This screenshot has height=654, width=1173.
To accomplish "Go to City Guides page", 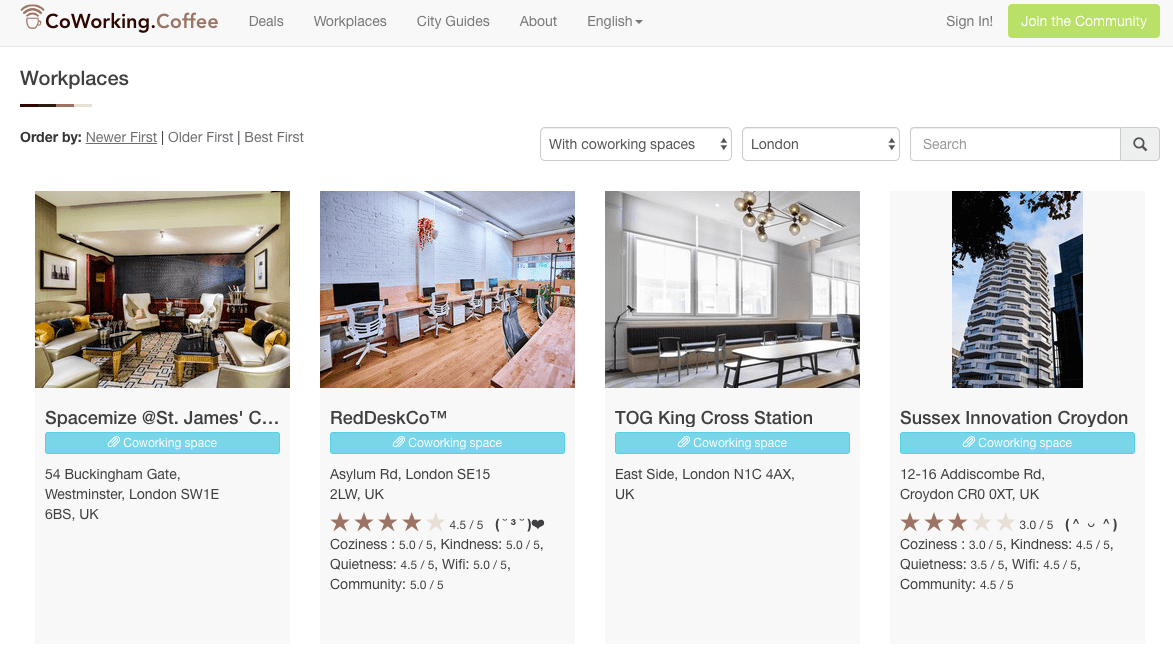I will coord(453,21).
